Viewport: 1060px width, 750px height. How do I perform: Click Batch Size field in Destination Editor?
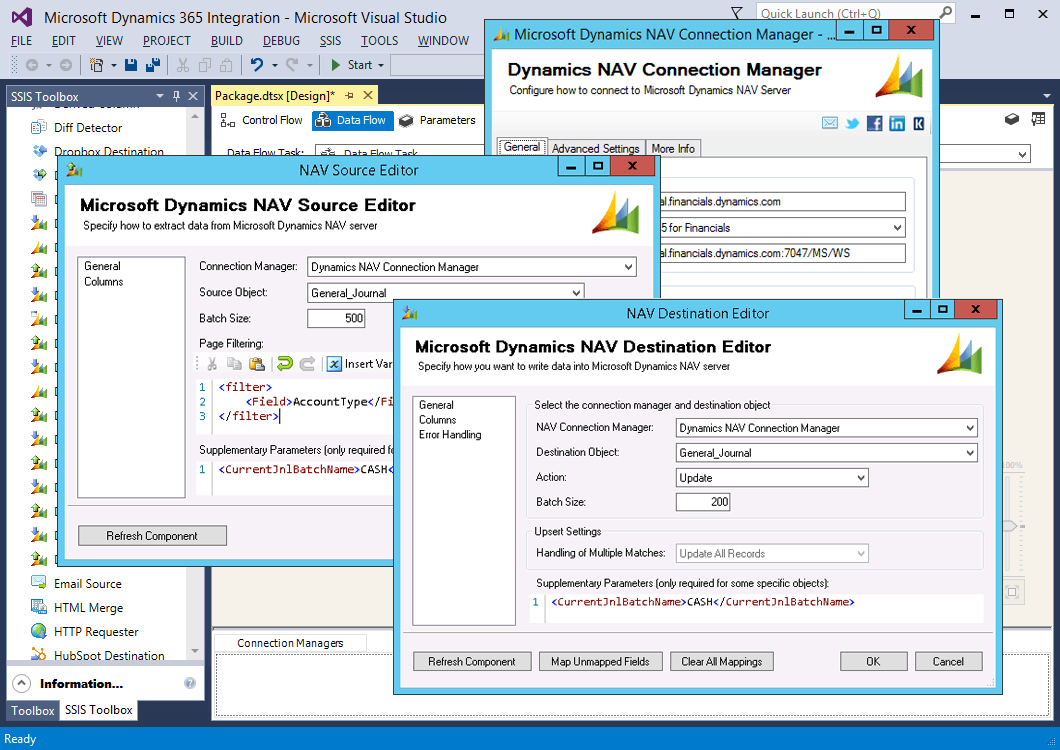coord(702,502)
